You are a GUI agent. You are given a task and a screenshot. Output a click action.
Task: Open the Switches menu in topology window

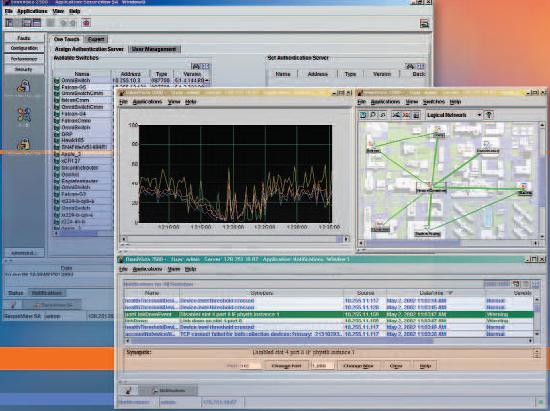[x=434, y=102]
